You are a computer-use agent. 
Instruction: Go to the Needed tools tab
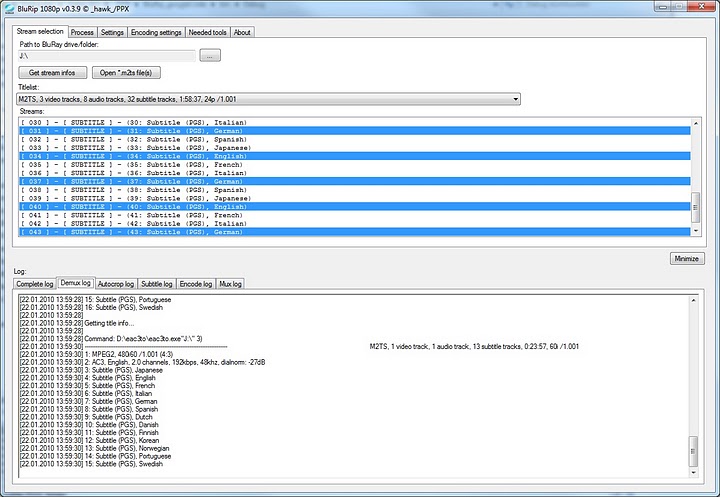point(208,32)
